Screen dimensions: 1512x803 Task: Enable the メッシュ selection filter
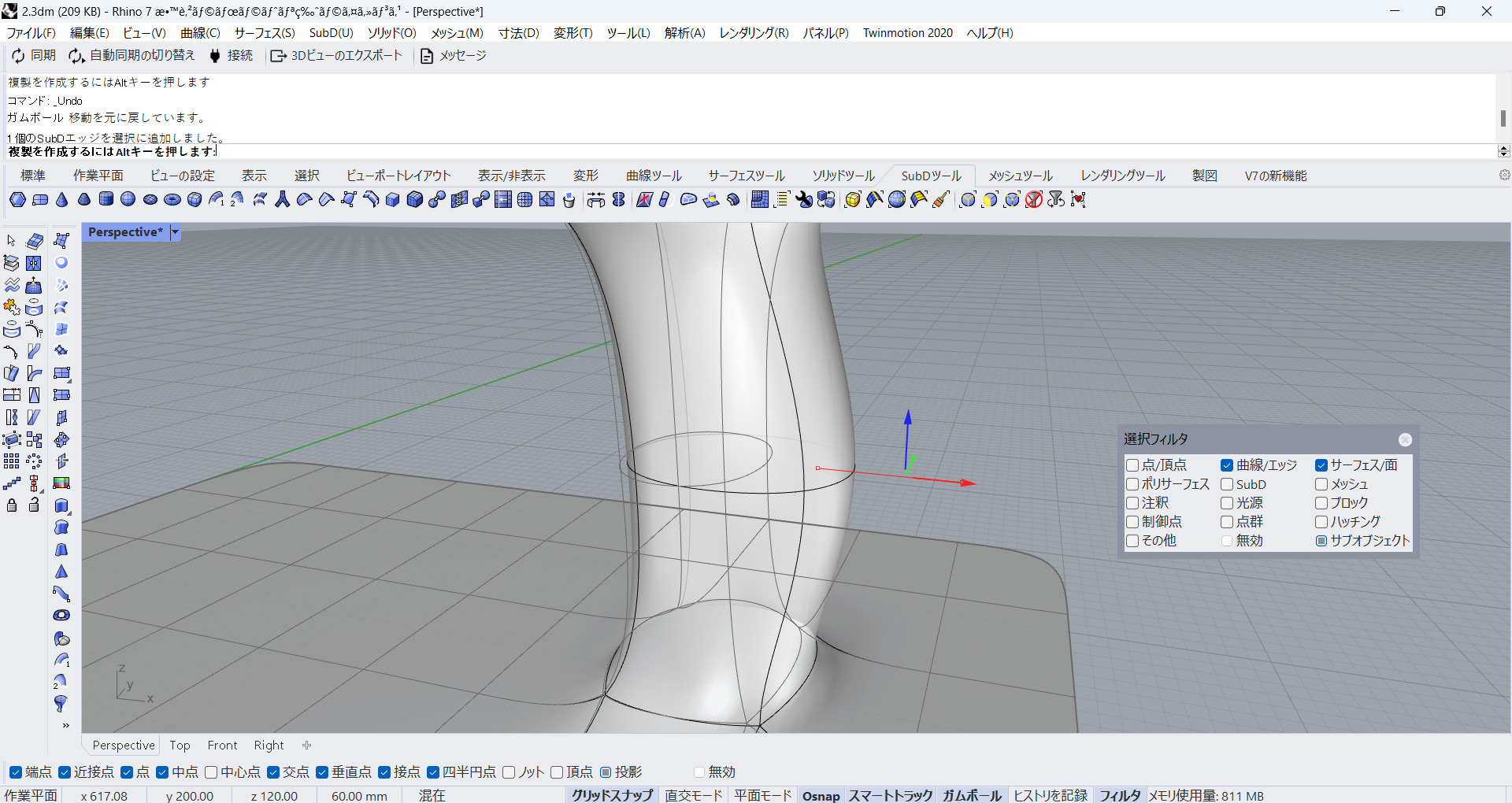(x=1321, y=484)
